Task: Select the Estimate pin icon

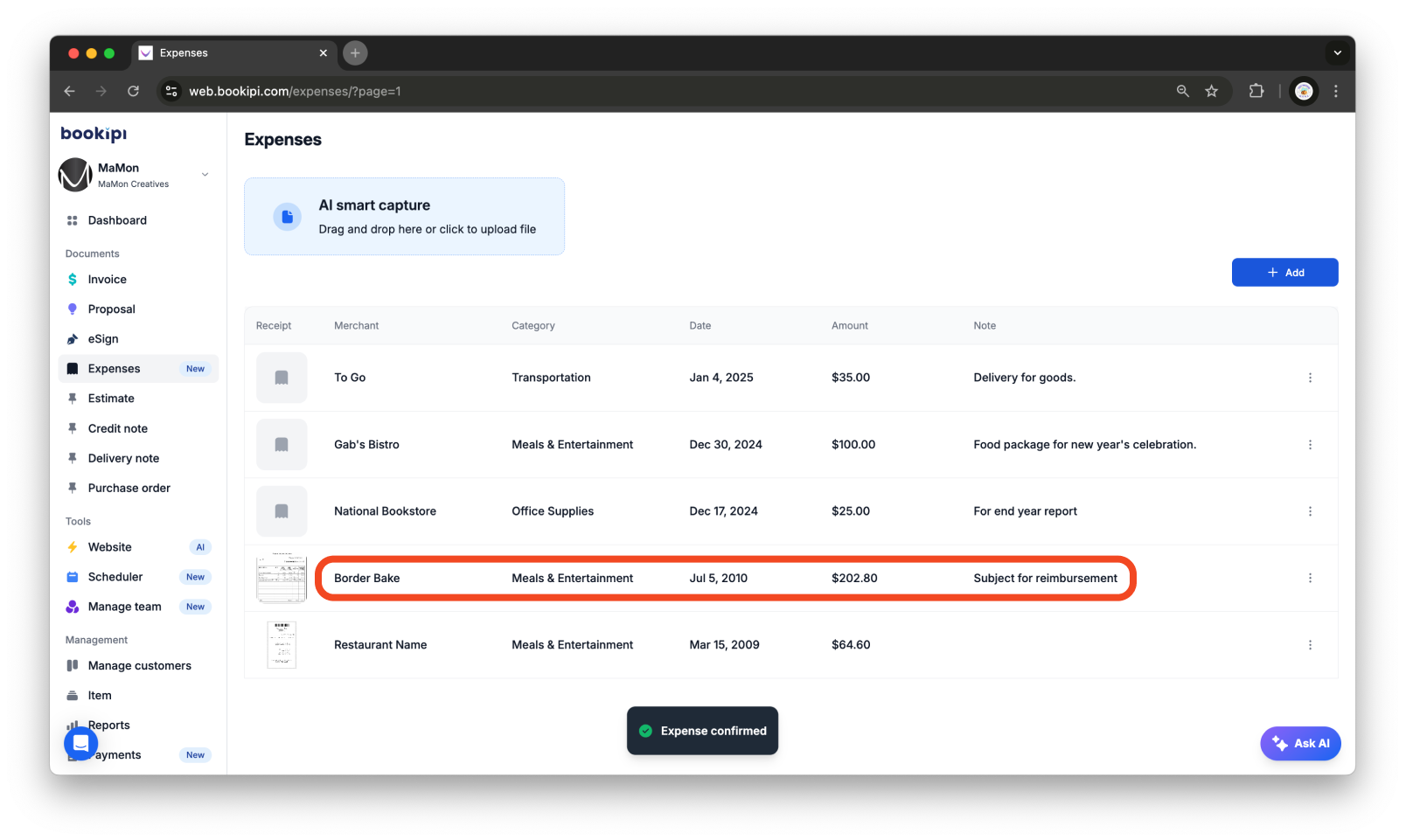Action: tap(72, 398)
